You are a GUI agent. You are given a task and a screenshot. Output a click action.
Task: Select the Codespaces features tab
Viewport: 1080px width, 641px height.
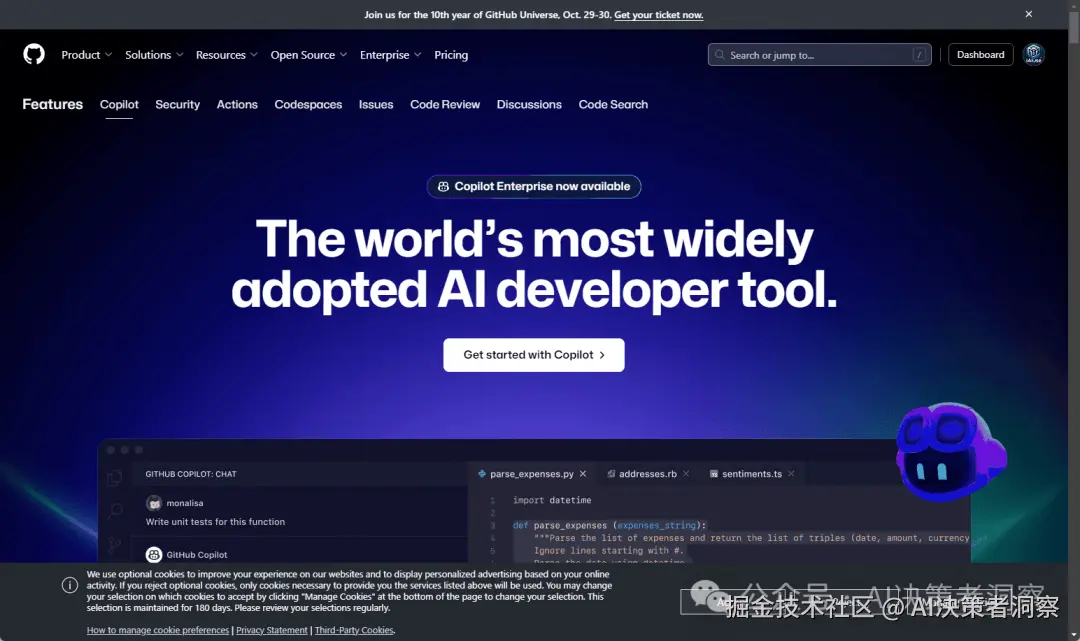coord(308,105)
